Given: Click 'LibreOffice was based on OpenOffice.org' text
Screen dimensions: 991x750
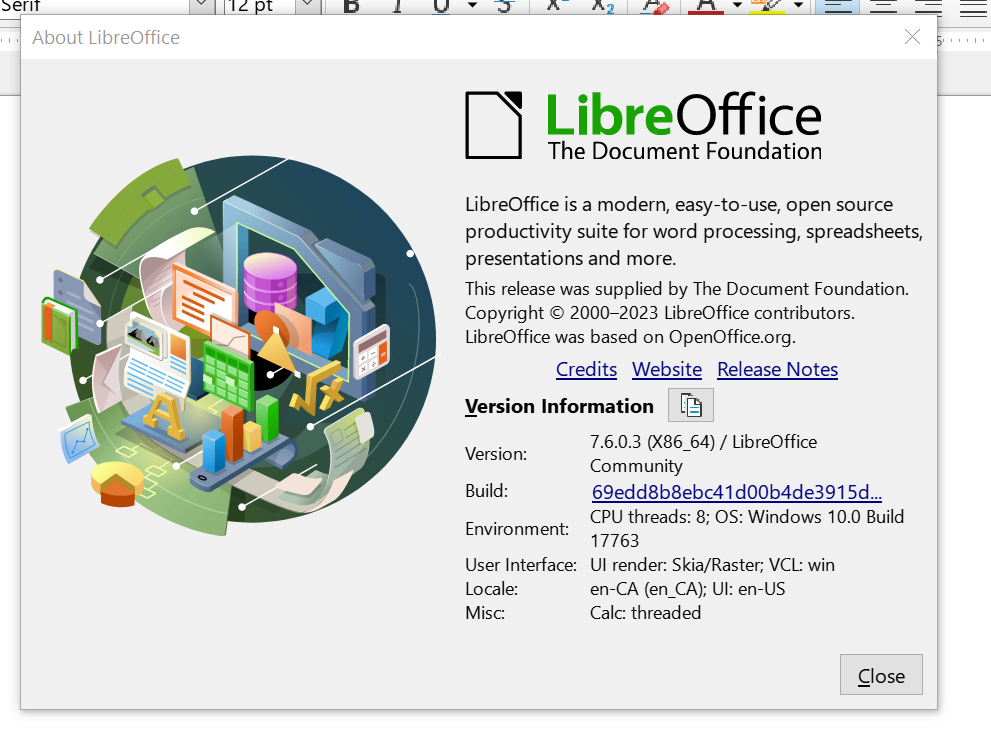Looking at the screenshot, I should (x=630, y=337).
